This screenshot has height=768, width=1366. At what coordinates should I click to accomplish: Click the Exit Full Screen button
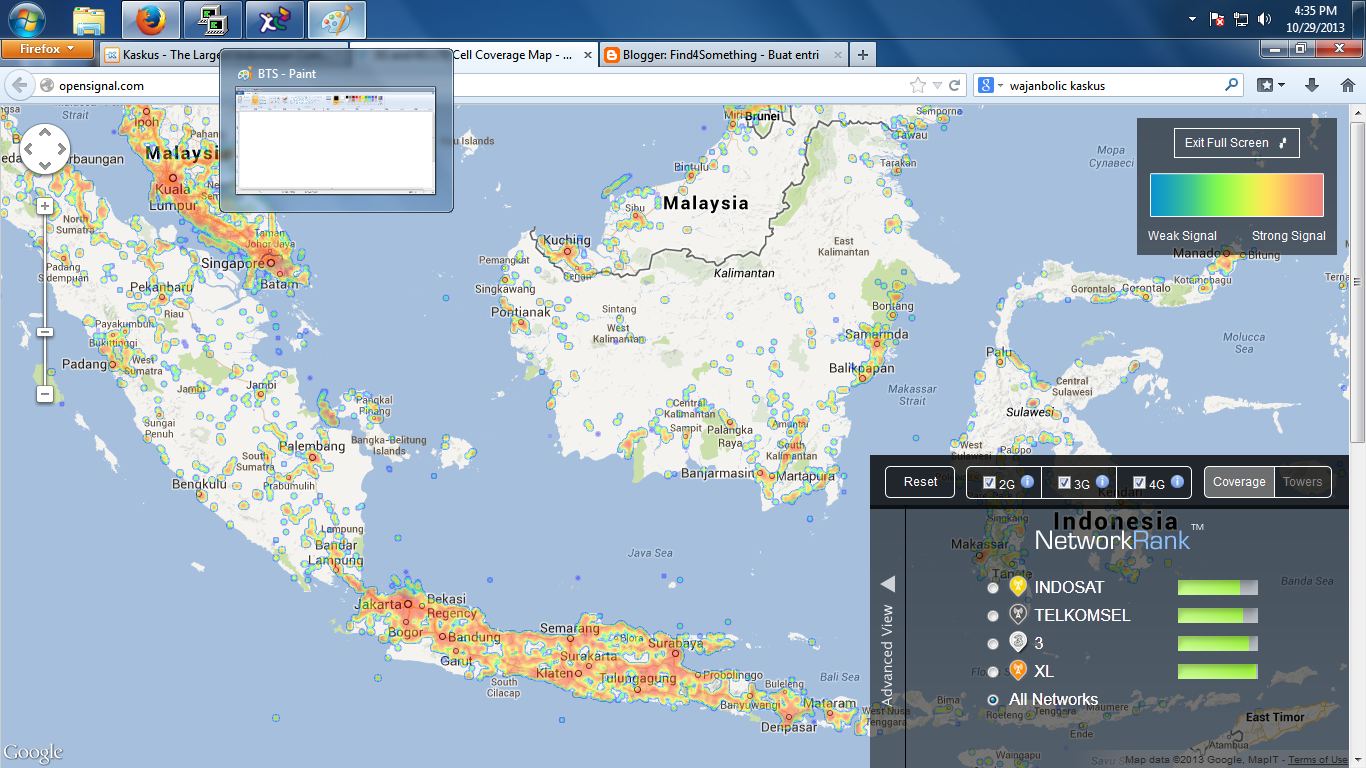tap(1237, 143)
